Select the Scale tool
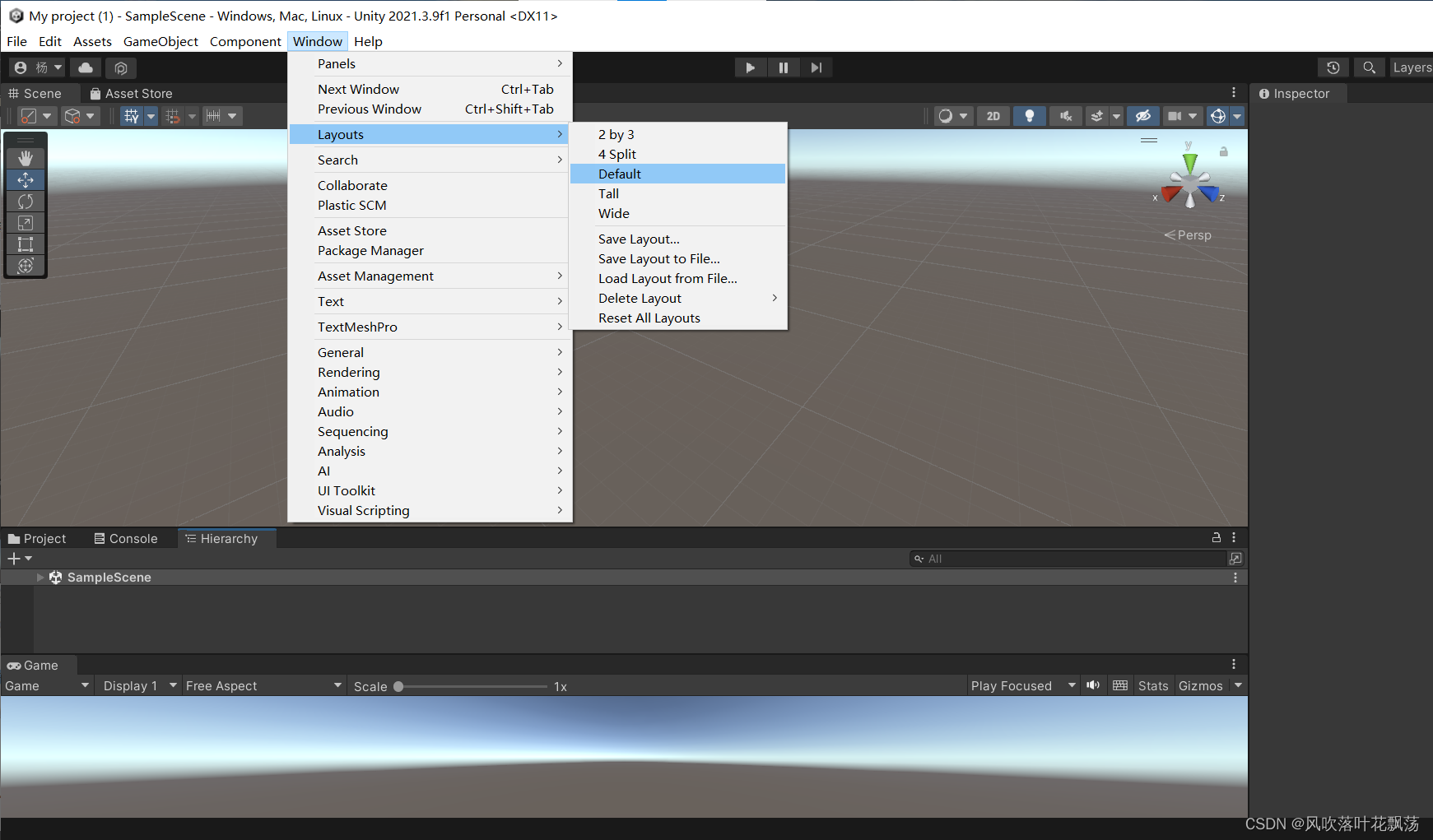 [x=26, y=223]
